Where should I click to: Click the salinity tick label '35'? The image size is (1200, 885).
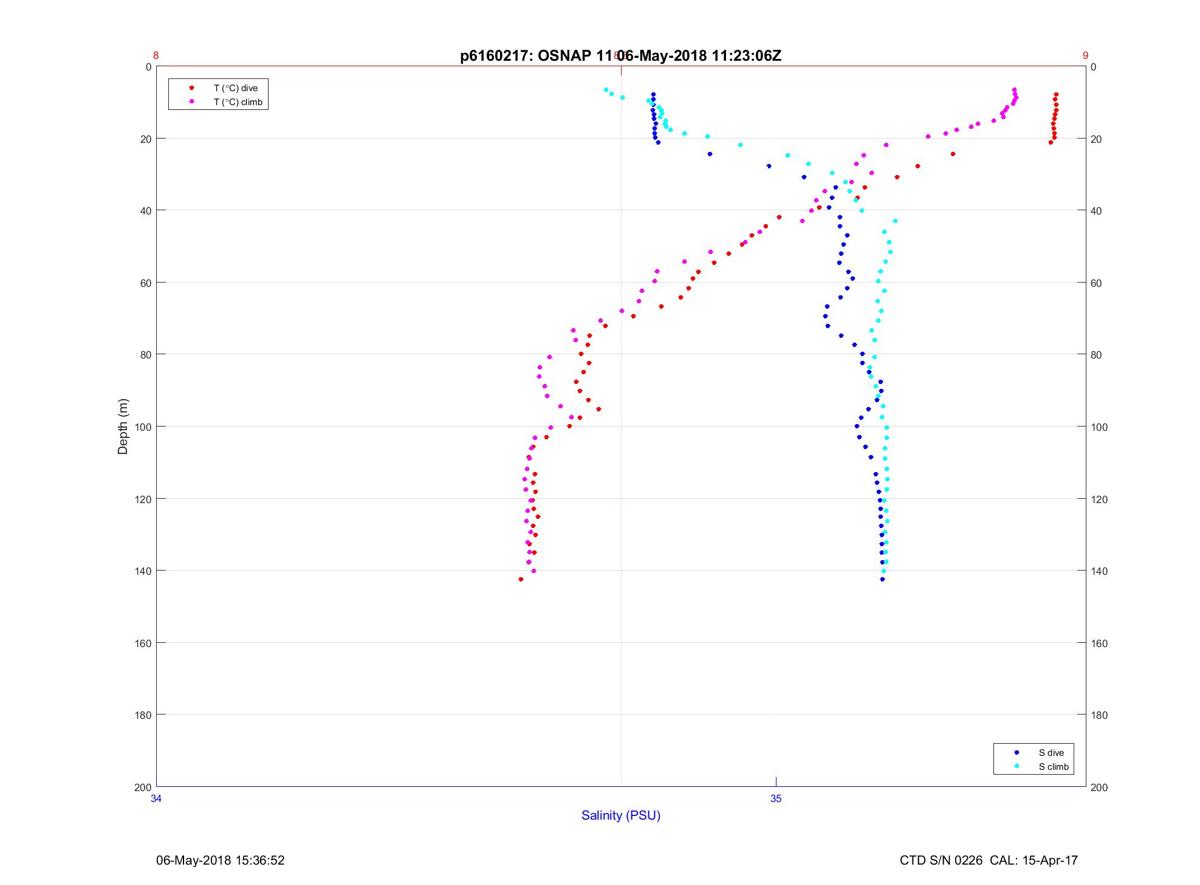[x=776, y=798]
